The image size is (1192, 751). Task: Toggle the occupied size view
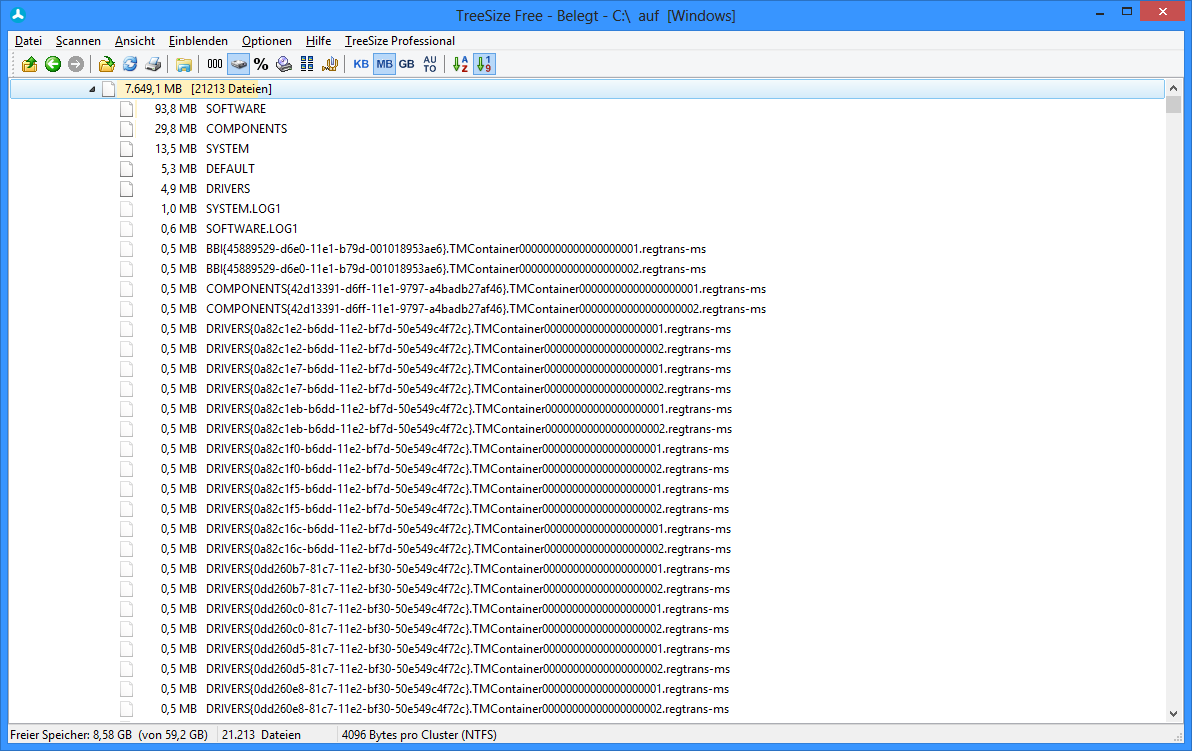point(239,65)
